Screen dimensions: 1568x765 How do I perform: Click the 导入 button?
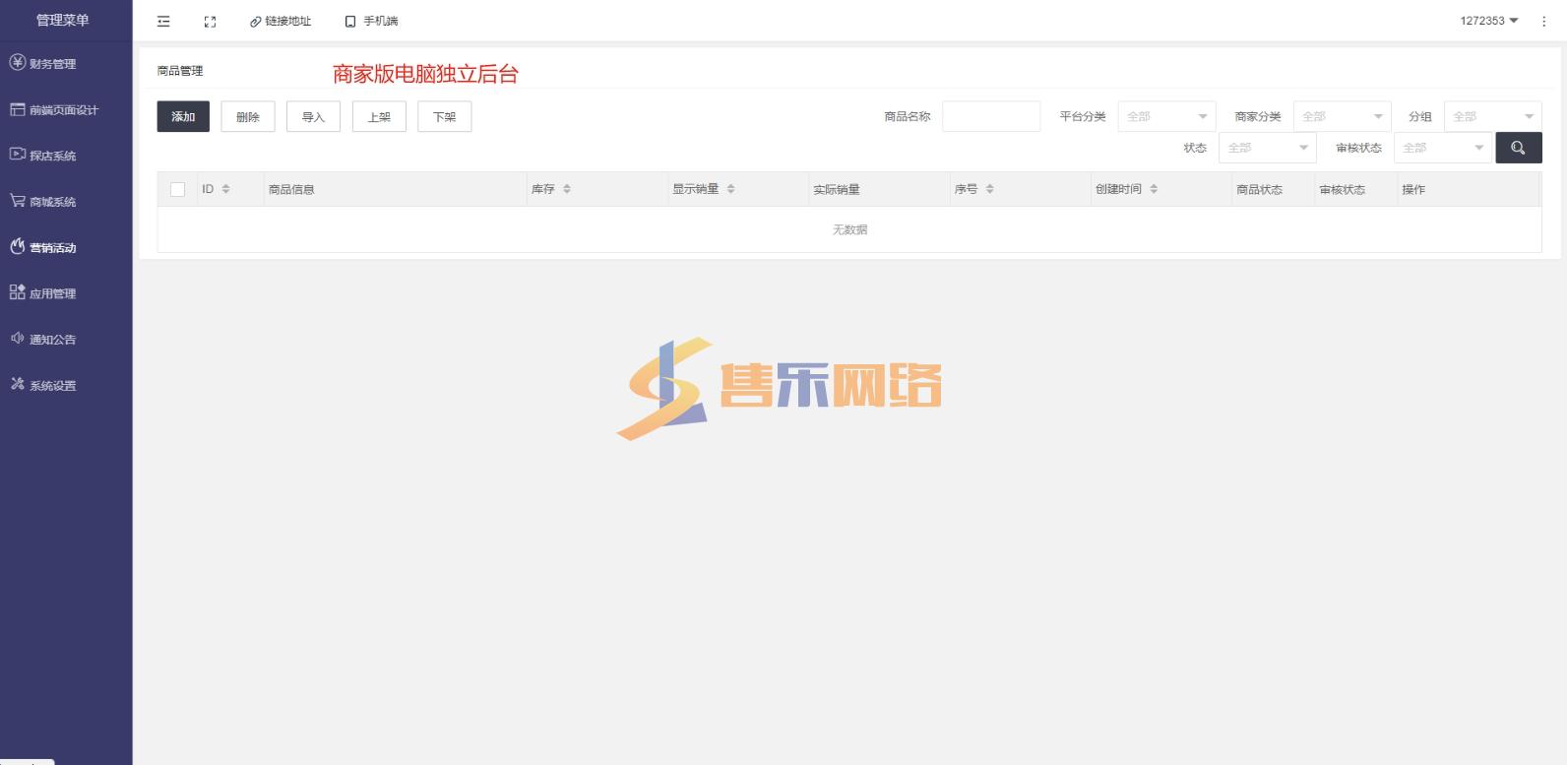point(313,116)
